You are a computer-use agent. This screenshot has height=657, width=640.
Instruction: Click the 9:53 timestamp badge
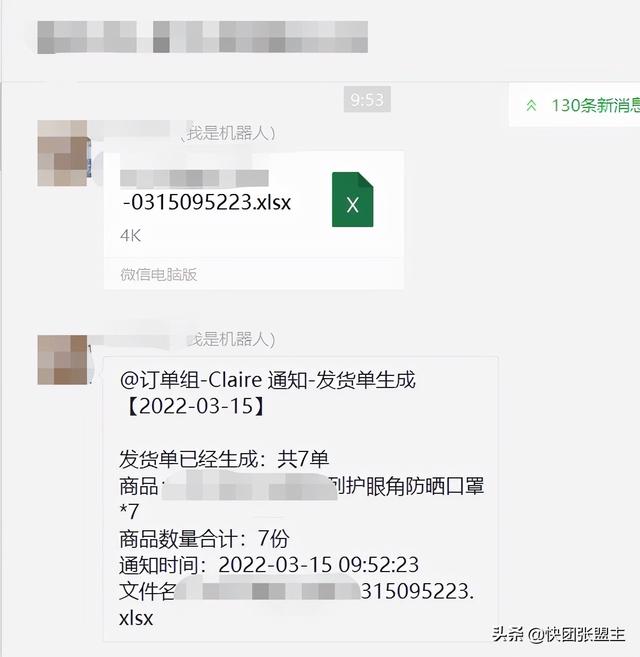coord(367,99)
